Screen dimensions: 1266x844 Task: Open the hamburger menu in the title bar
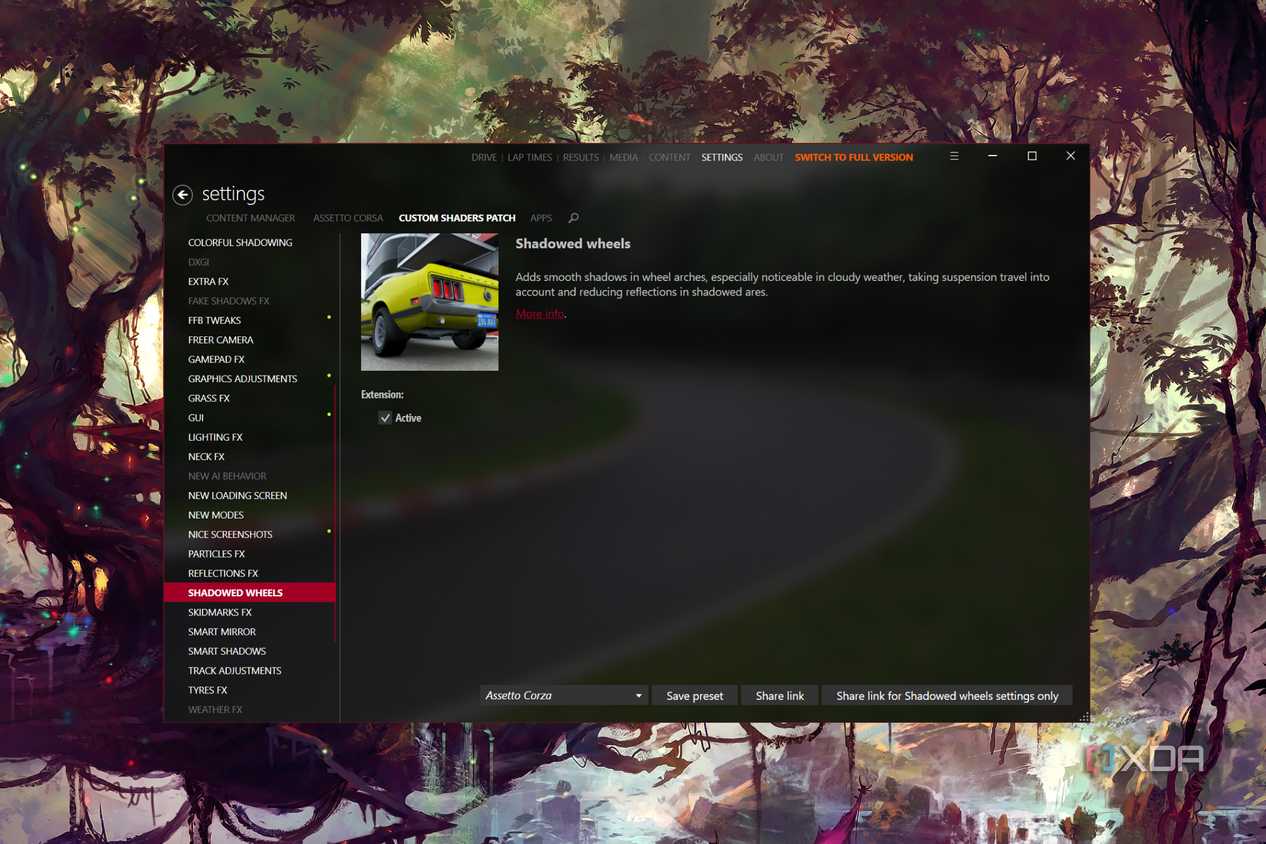click(953, 156)
